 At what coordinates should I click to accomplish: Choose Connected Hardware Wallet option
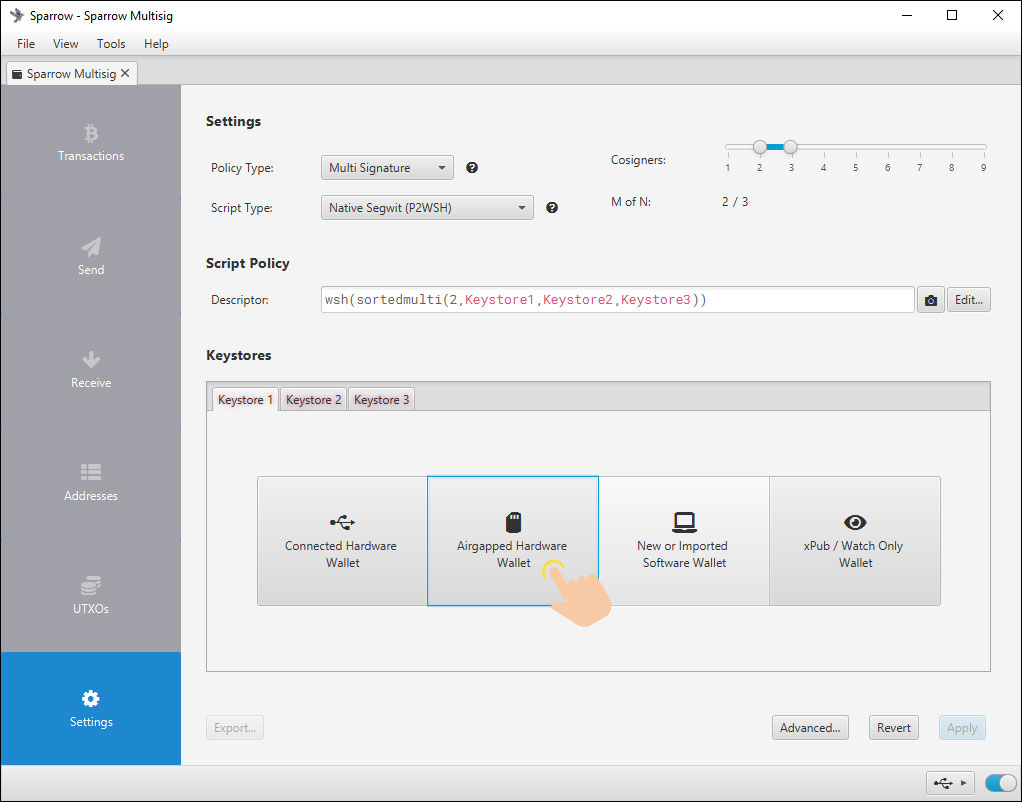(x=342, y=541)
